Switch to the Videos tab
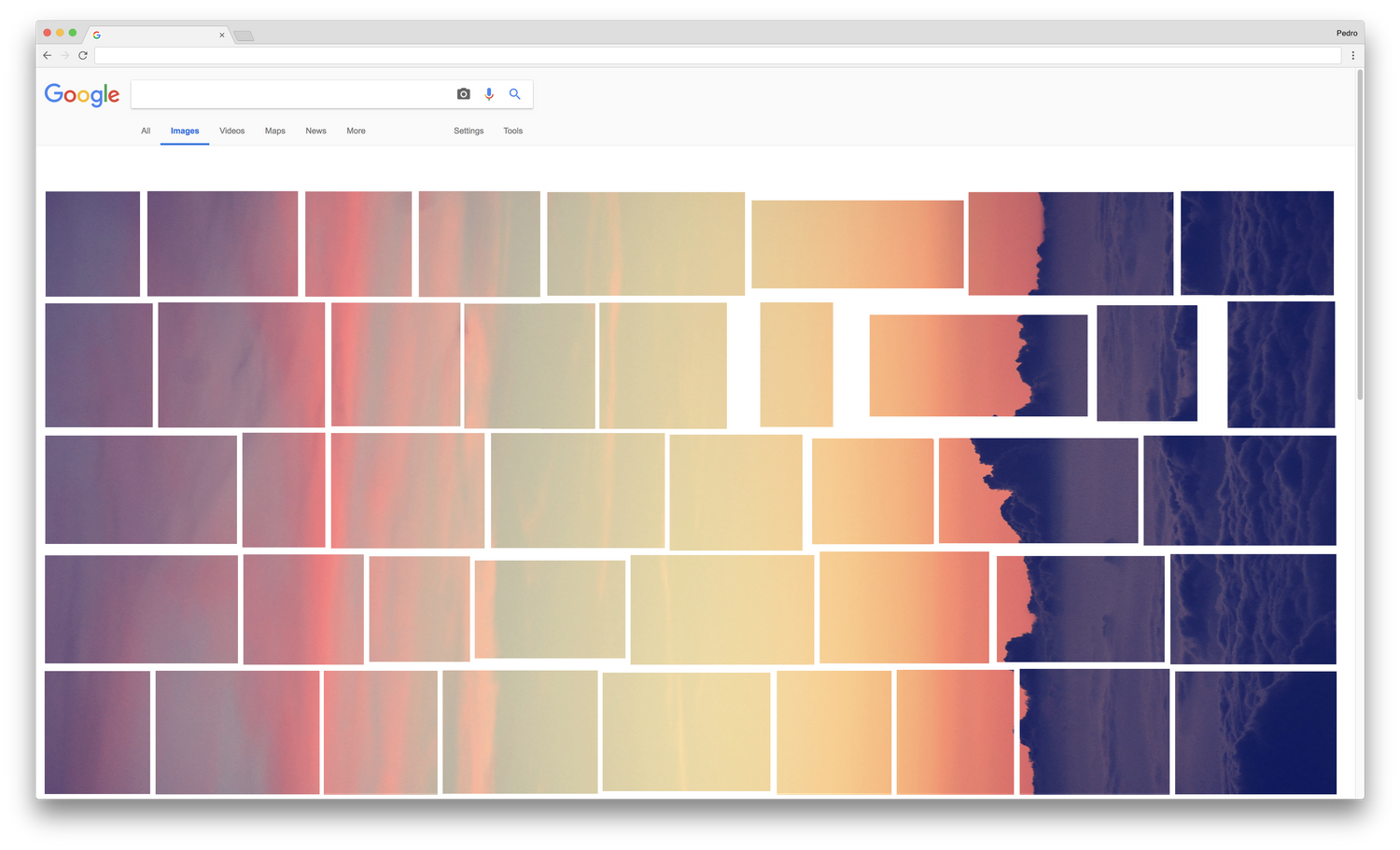Viewport: 1400px width, 850px height. [x=231, y=131]
